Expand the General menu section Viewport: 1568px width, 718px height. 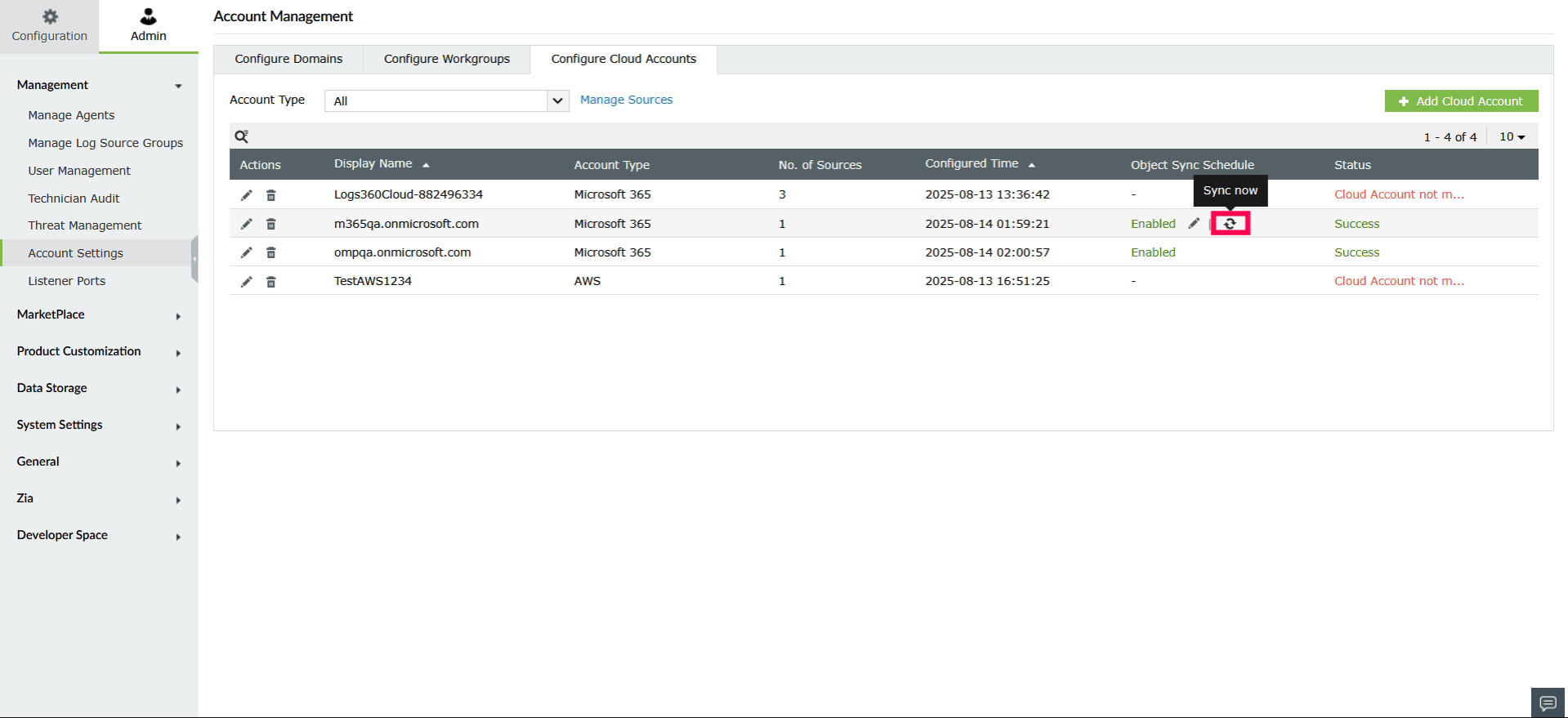point(99,462)
